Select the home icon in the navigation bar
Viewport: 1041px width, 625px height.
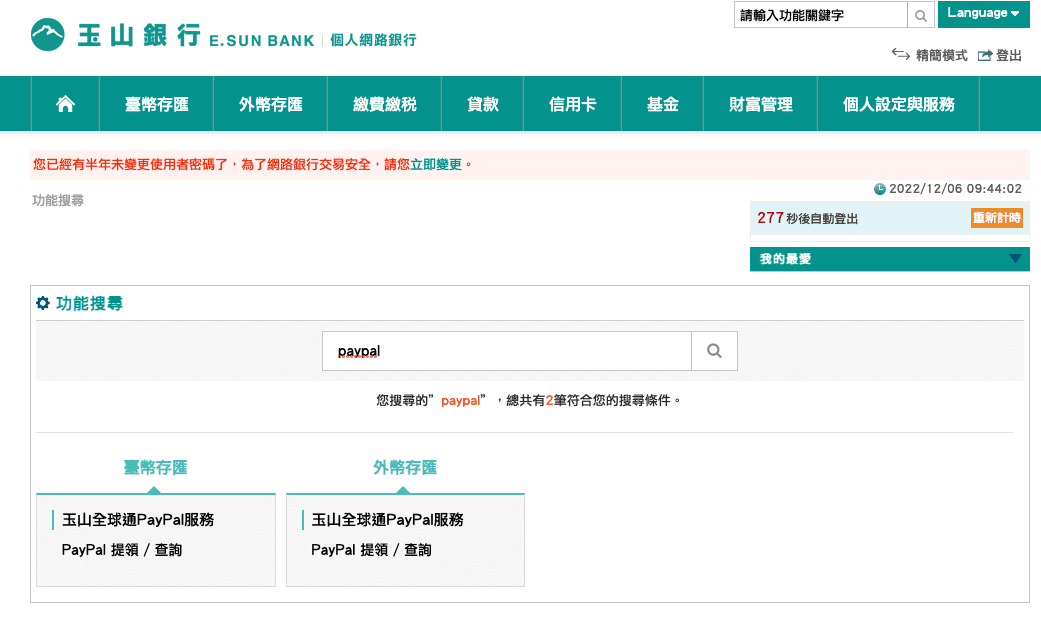(64, 103)
